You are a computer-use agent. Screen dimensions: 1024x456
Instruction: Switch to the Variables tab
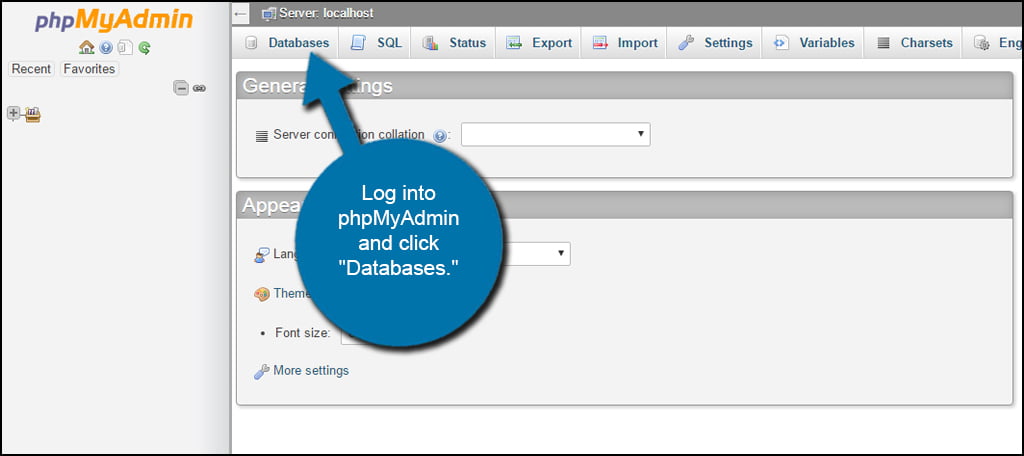click(814, 43)
